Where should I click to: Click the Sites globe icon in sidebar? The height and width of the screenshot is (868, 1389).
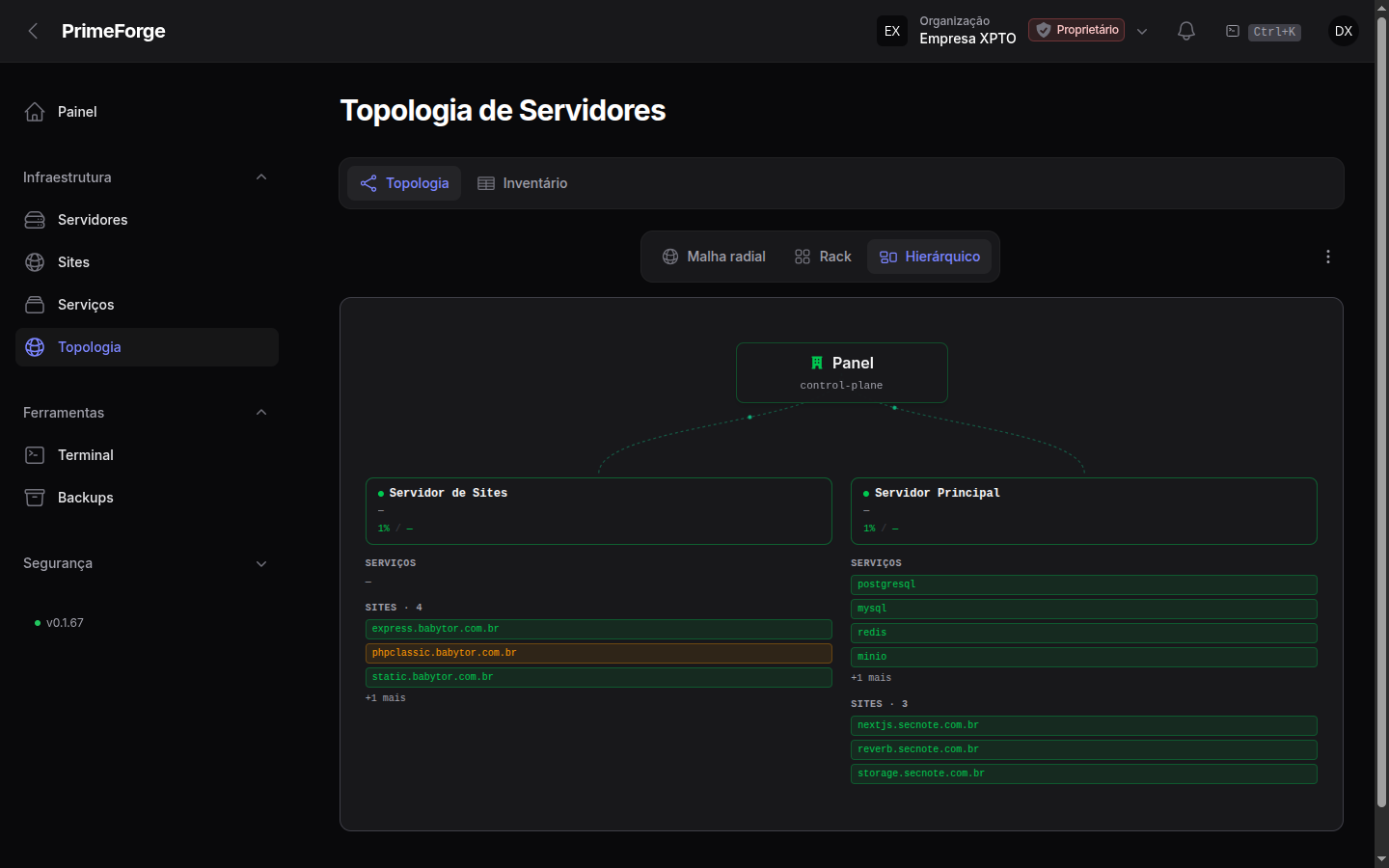[x=35, y=262]
